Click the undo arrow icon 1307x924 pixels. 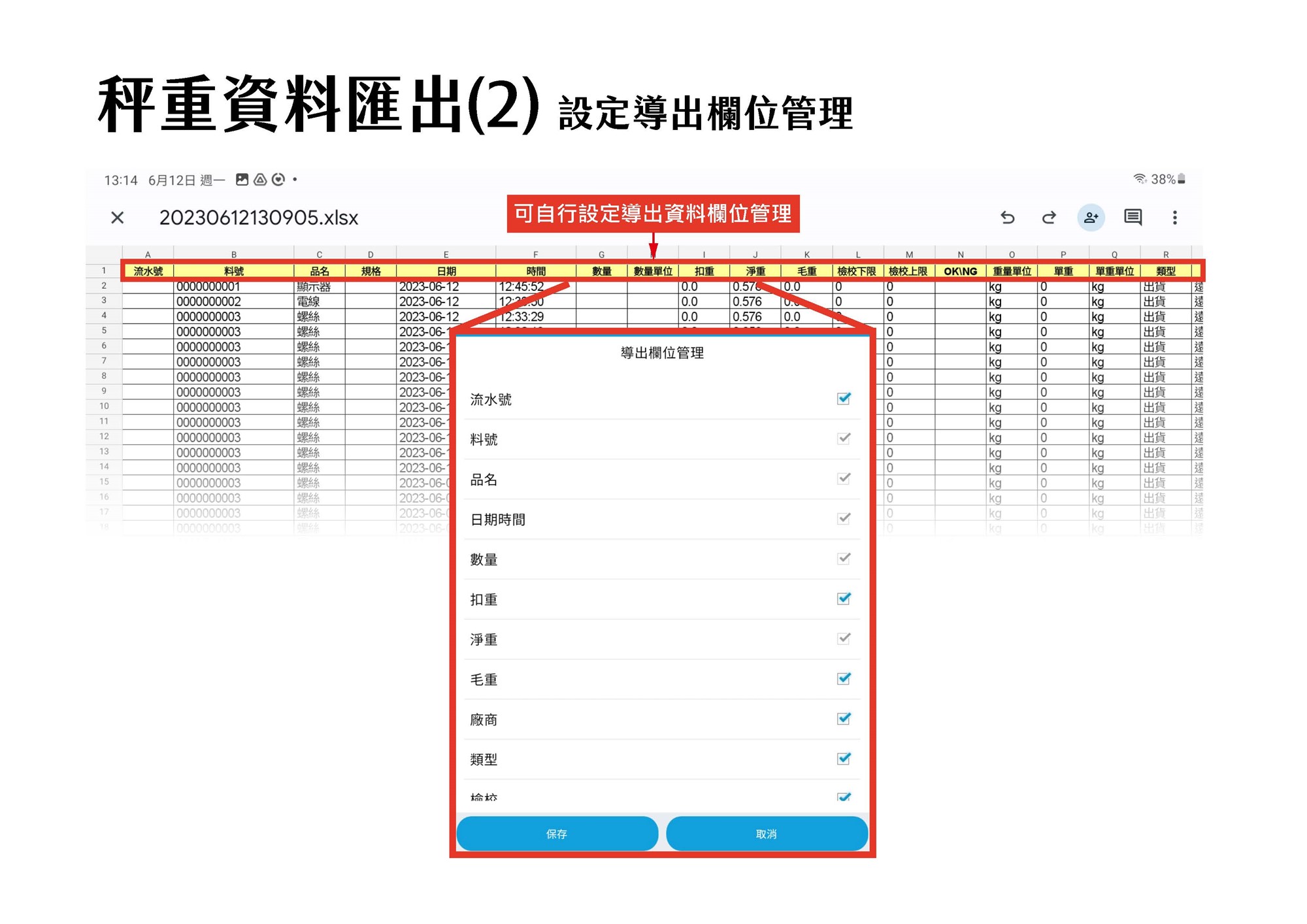click(1008, 218)
